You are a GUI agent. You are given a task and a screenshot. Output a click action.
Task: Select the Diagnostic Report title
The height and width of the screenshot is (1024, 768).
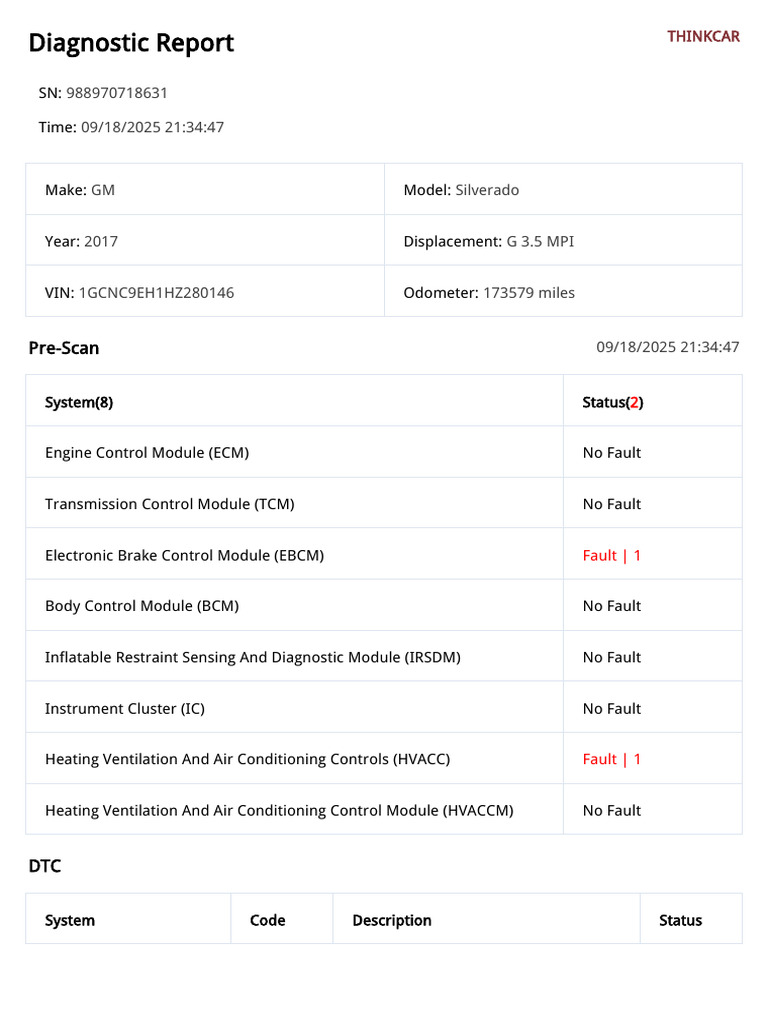131,43
